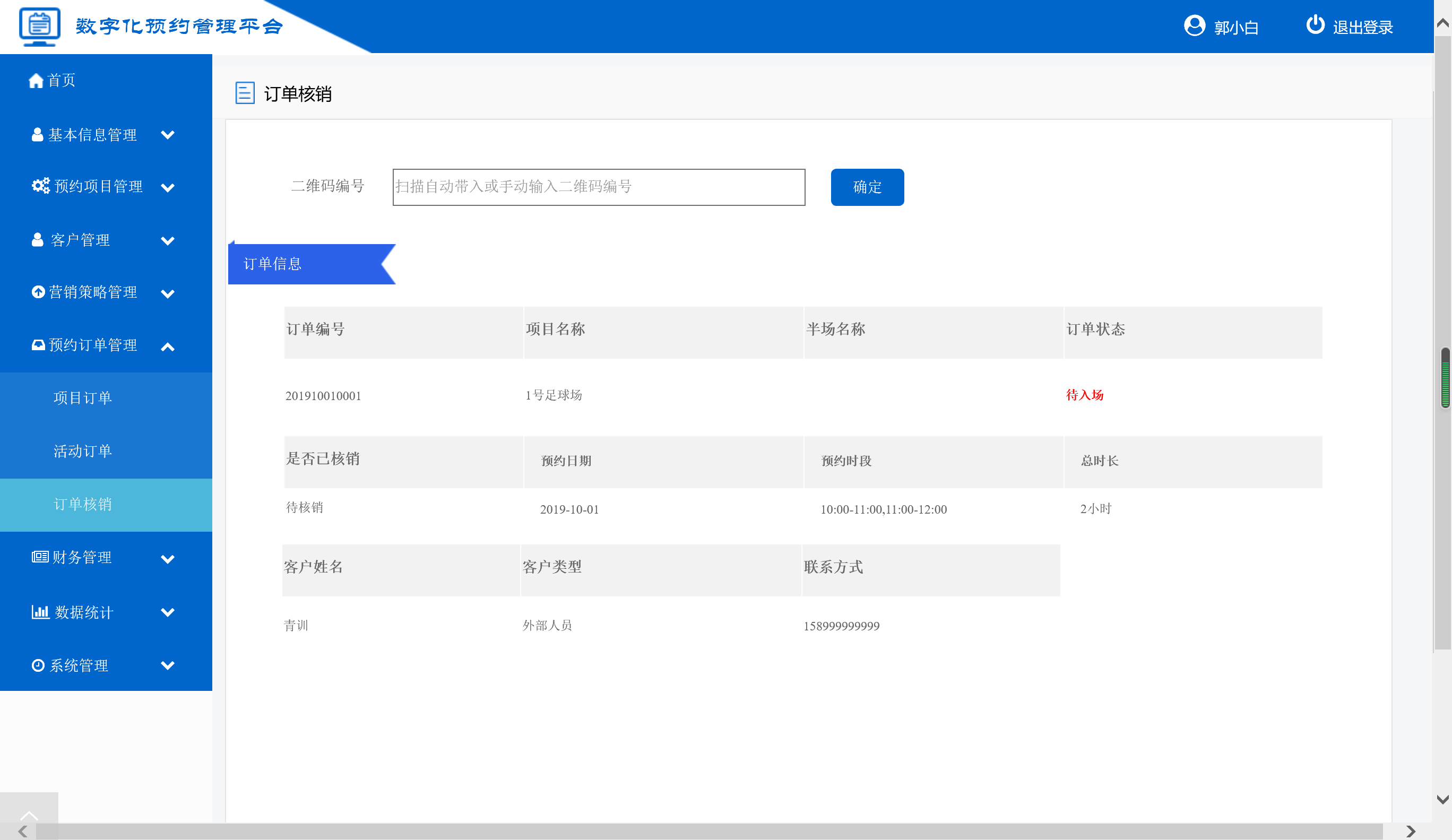Click the gears icon for 预约项目管理
The height and width of the screenshot is (840, 1452).
40,186
